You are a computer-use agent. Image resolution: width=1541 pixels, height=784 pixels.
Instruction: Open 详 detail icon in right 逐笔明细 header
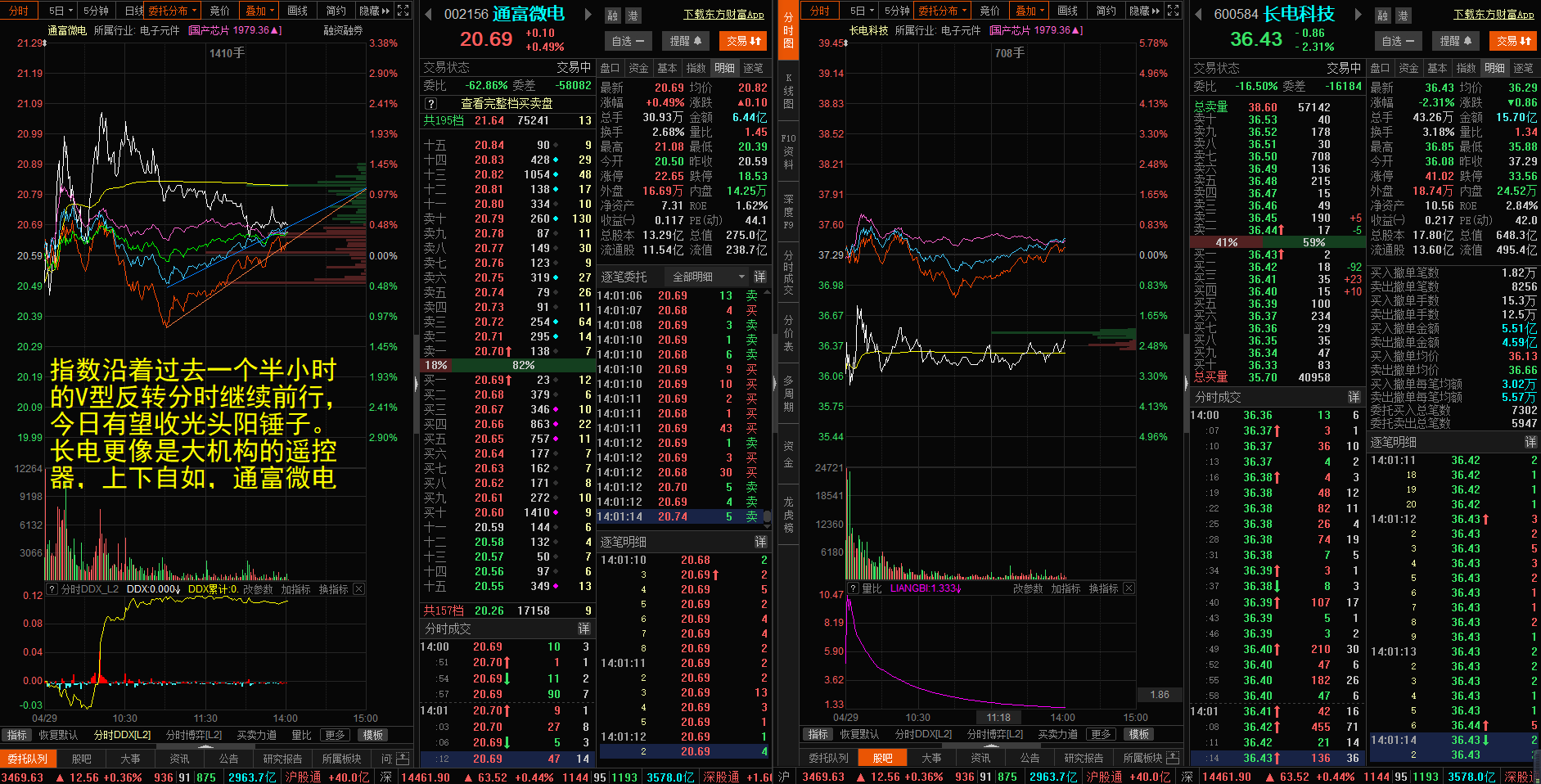pos(1530,442)
